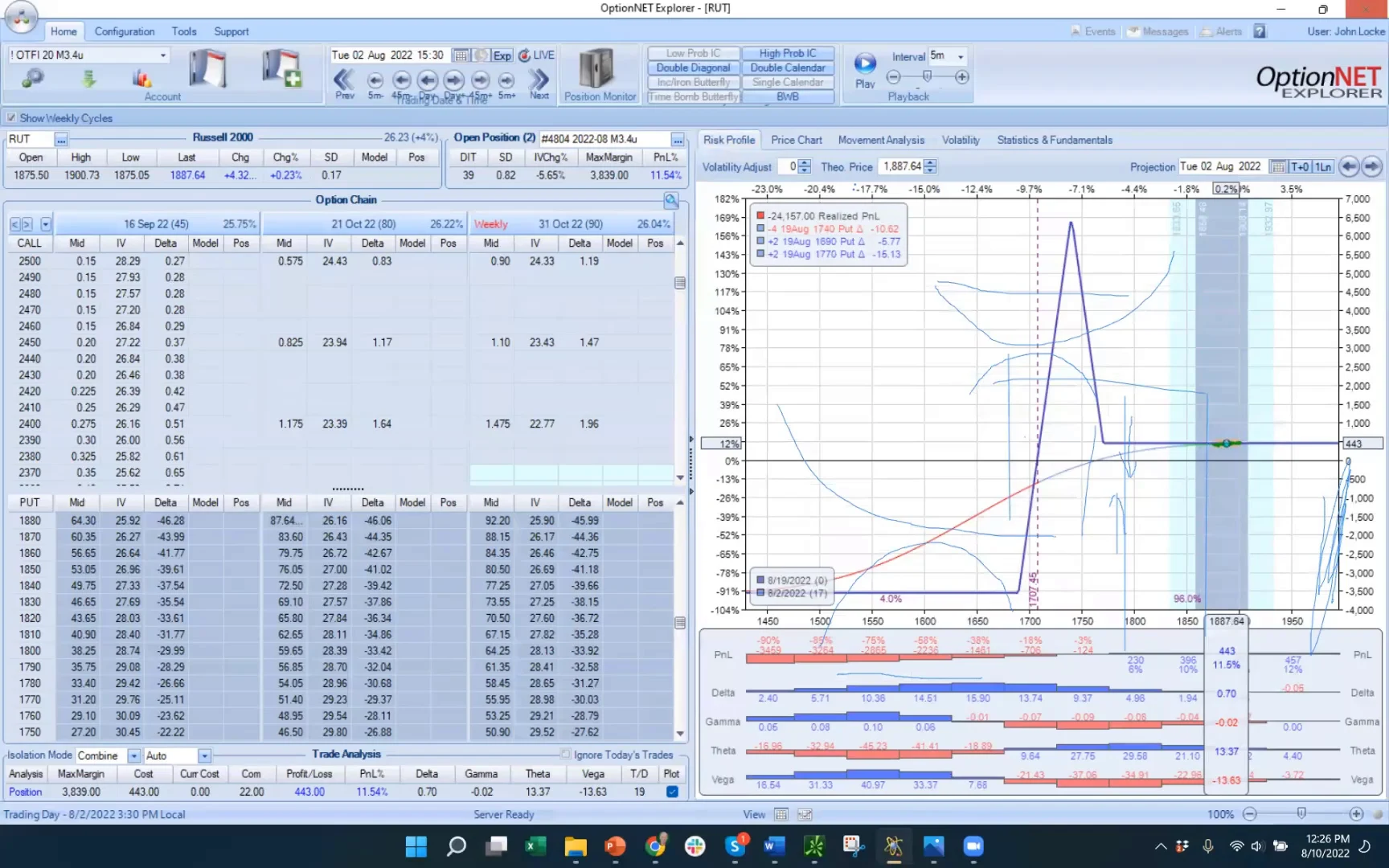This screenshot has width=1389, height=868.
Task: Toggle Show Weekly Cycles checkbox
Action: click(x=11, y=118)
